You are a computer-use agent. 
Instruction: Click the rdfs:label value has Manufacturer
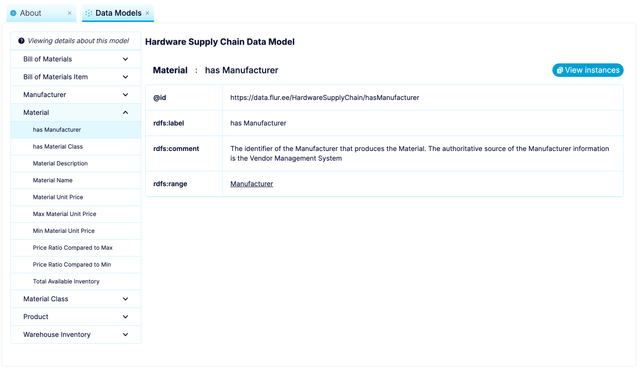(258, 123)
